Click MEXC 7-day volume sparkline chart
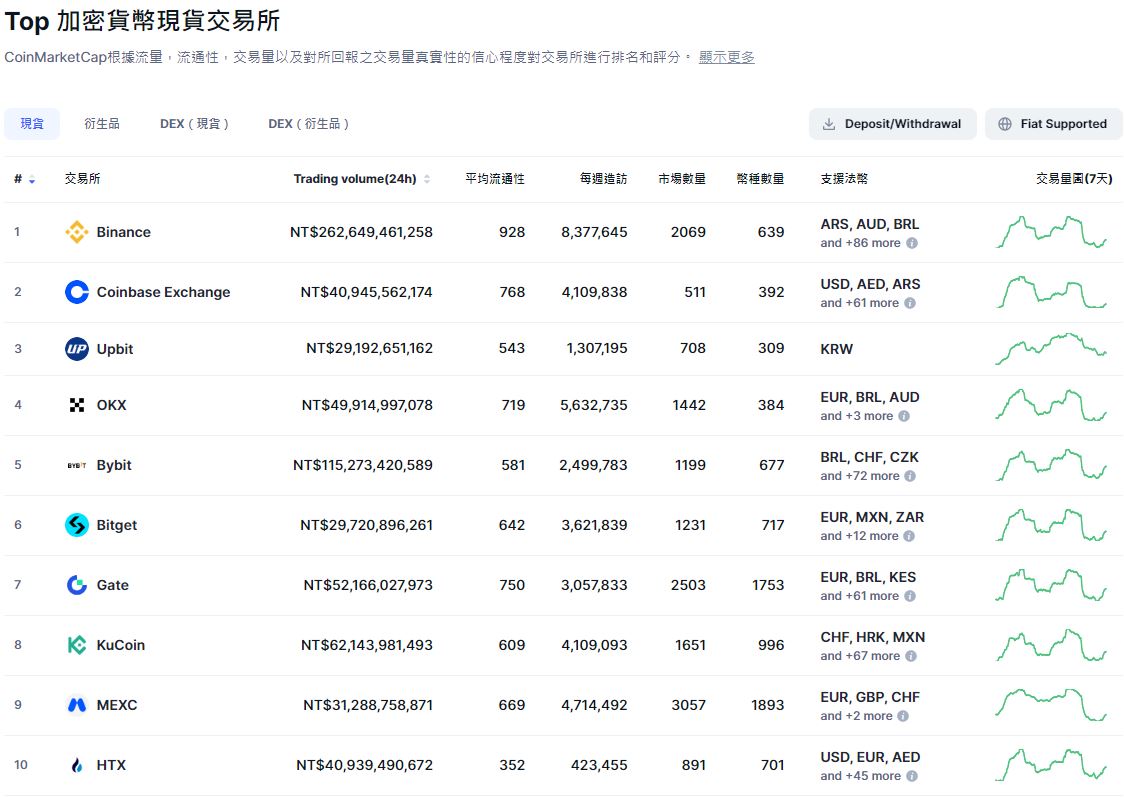This screenshot has width=1124, height=797. point(1052,705)
